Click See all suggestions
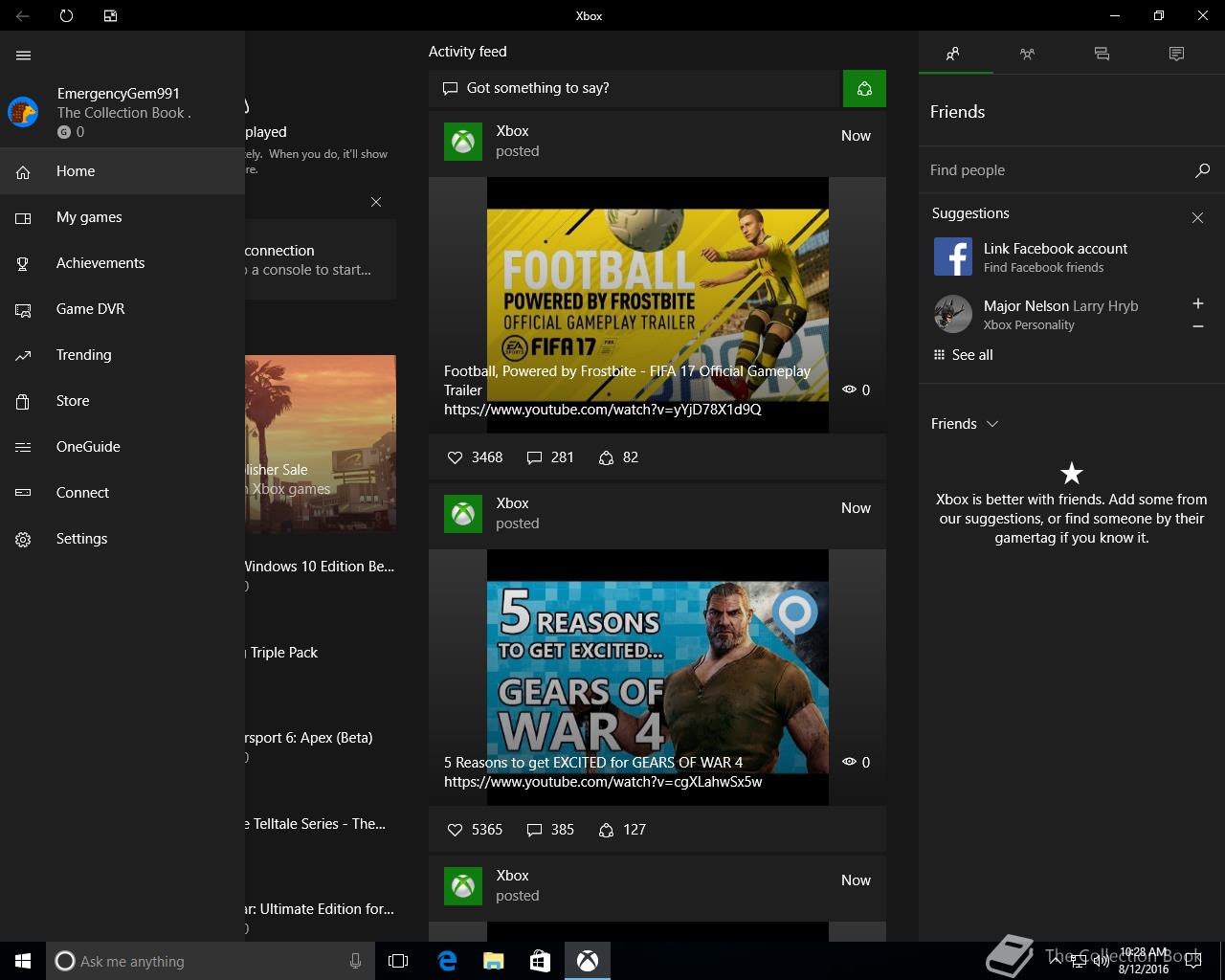 click(963, 355)
